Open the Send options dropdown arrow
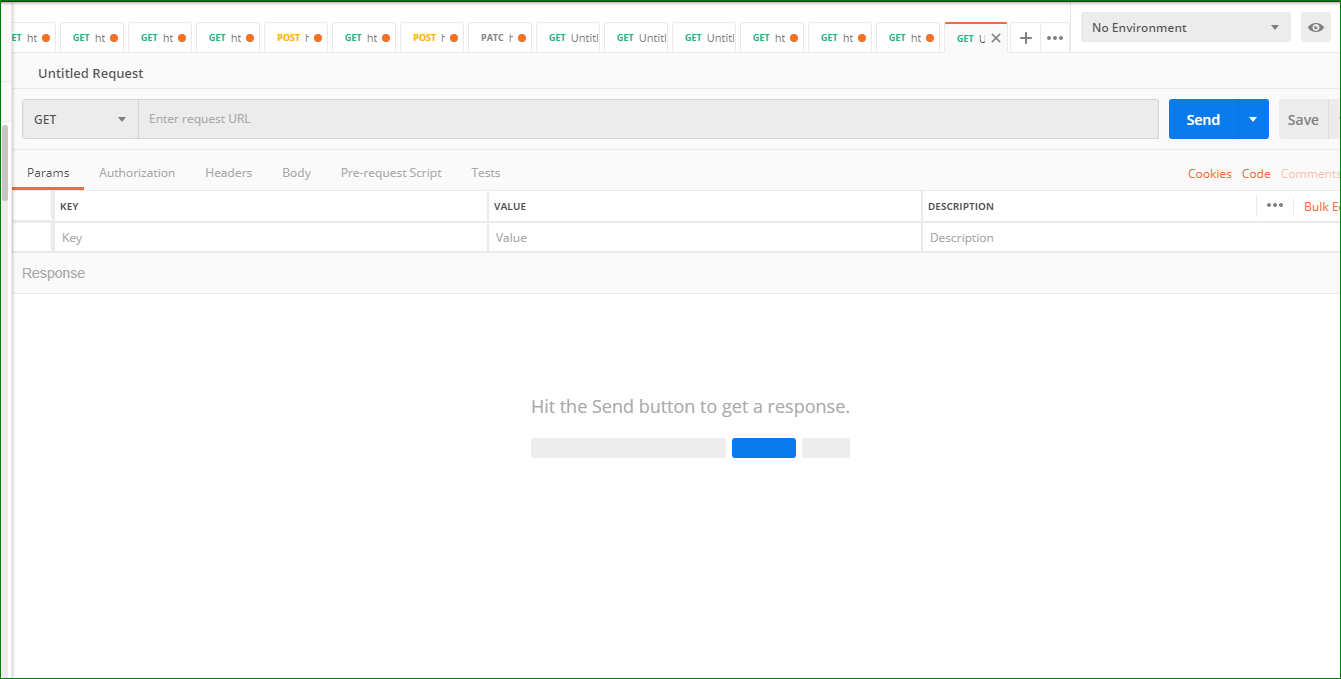This screenshot has width=1341, height=679. click(1252, 118)
